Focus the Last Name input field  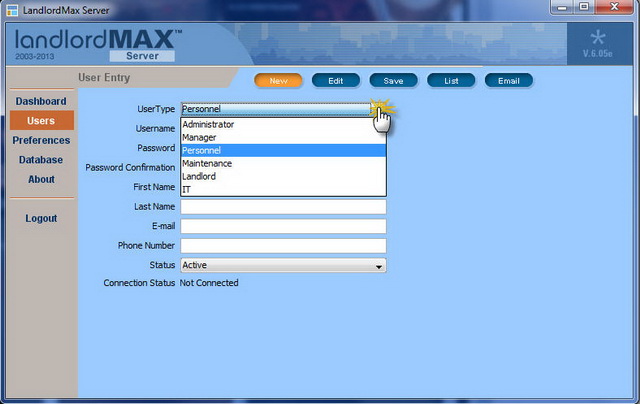283,206
